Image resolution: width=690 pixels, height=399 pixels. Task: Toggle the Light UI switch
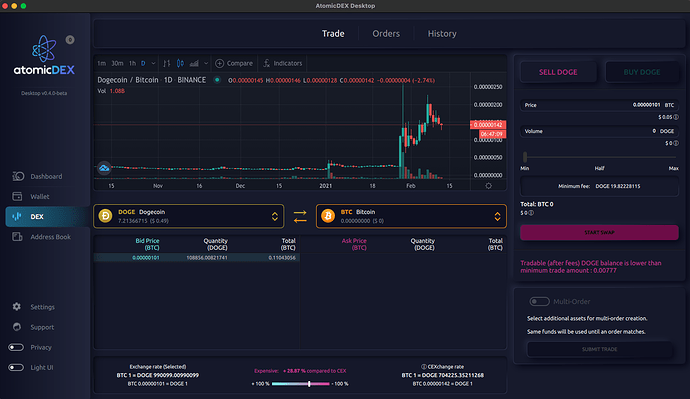pyautogui.click(x=16, y=367)
